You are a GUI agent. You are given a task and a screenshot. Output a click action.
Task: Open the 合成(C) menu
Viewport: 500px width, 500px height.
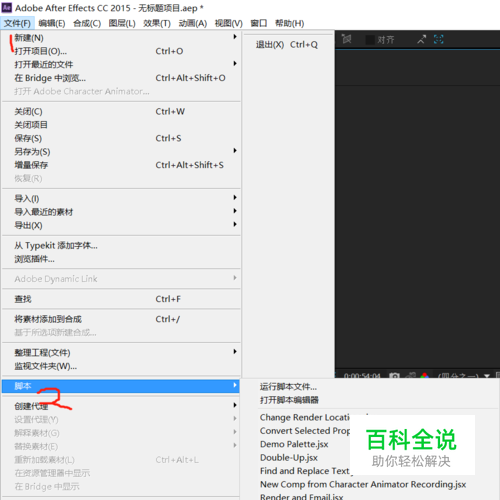click(x=87, y=23)
